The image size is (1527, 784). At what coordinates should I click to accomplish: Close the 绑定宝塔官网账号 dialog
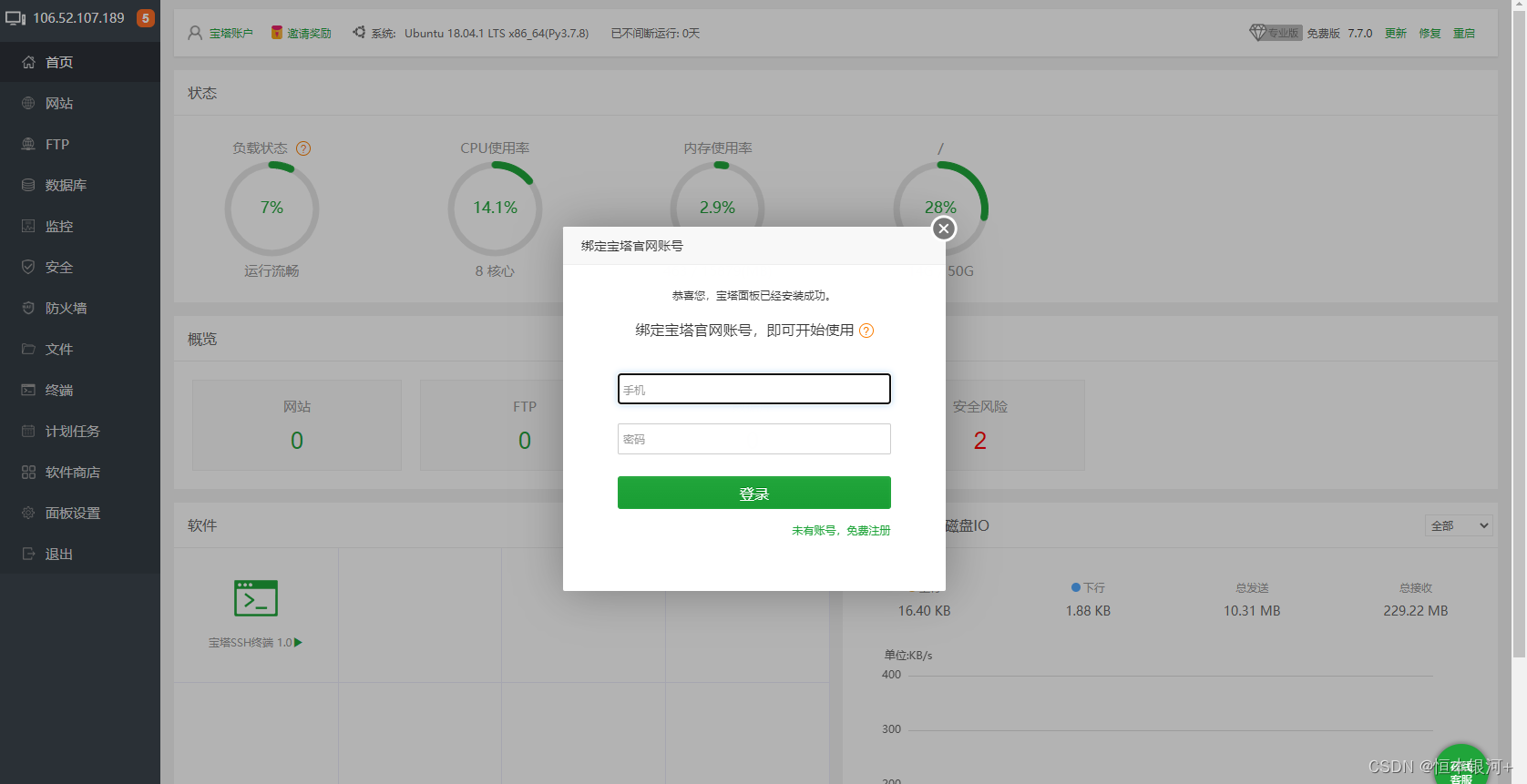coord(944,229)
